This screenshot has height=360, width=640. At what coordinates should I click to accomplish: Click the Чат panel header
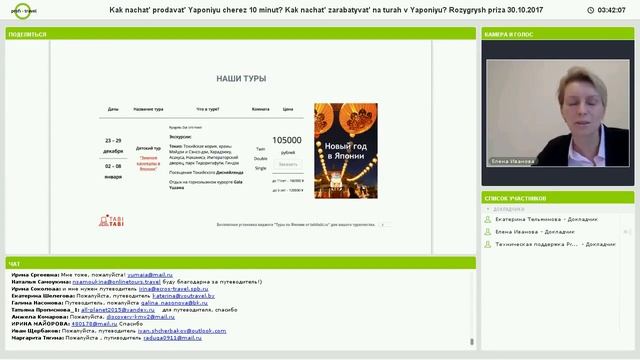click(x=240, y=263)
